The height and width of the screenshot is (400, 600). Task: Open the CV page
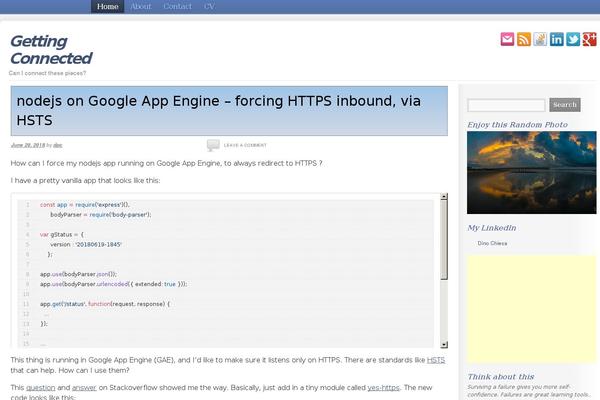tap(209, 7)
